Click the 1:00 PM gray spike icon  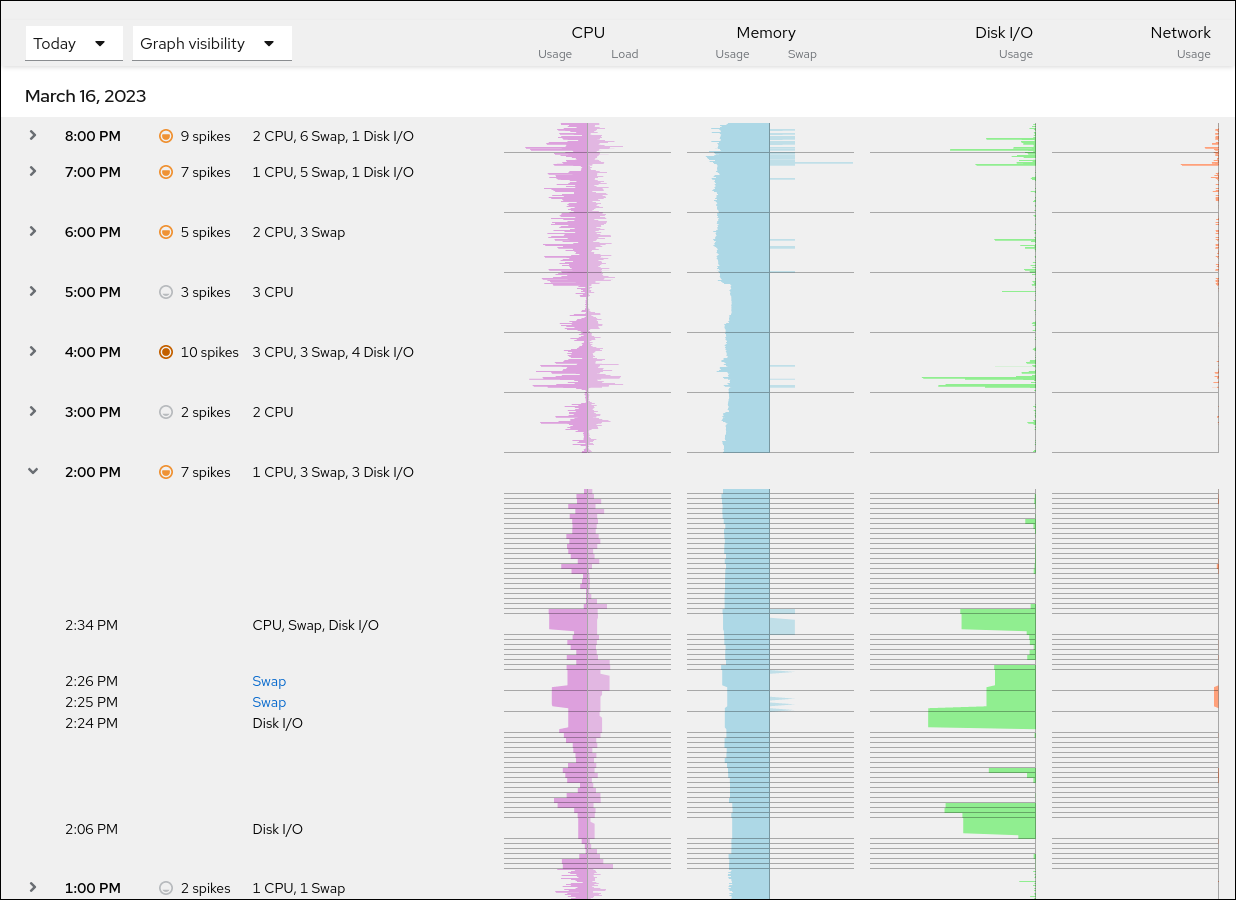click(166, 888)
